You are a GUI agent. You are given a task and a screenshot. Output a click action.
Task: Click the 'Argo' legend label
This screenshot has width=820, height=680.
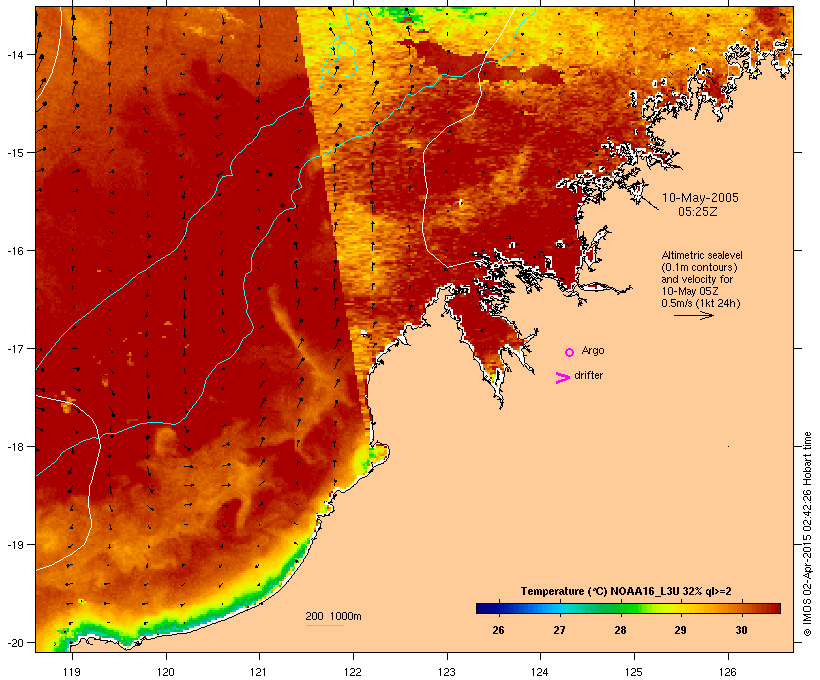pyautogui.click(x=593, y=350)
